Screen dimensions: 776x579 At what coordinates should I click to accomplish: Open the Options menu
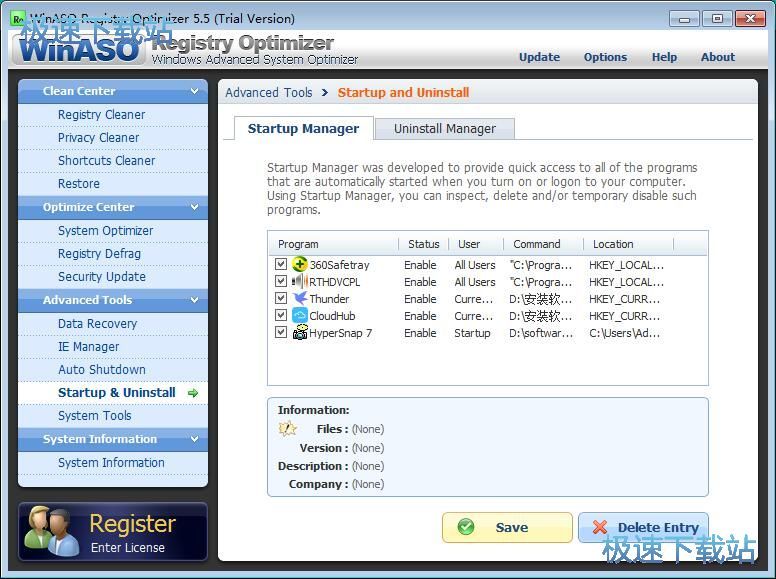click(x=605, y=57)
